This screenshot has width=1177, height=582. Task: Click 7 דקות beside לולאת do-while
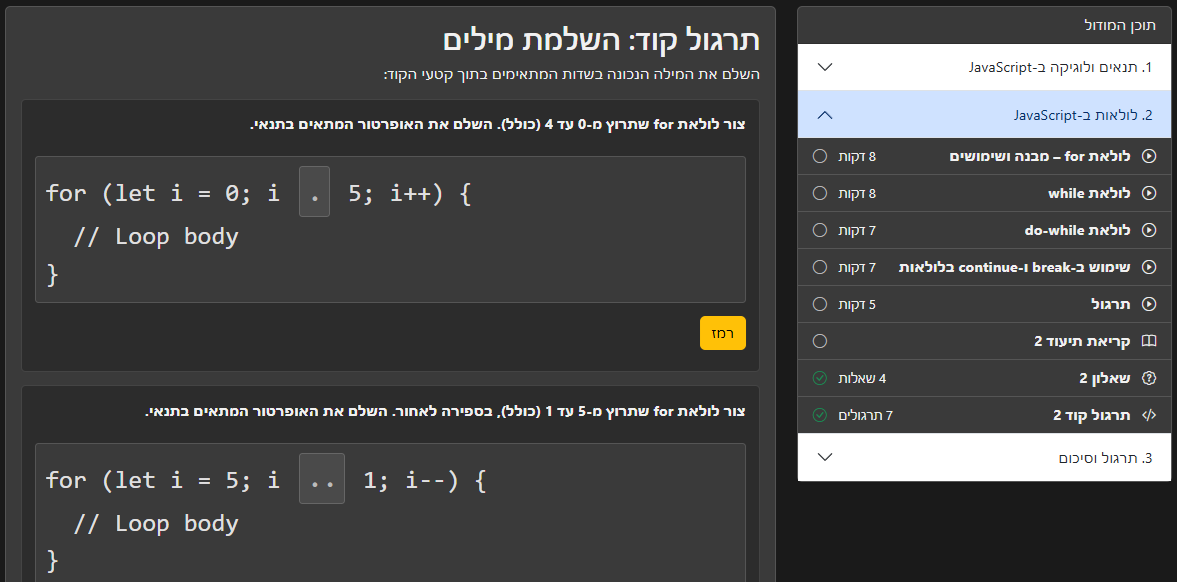coord(857,230)
